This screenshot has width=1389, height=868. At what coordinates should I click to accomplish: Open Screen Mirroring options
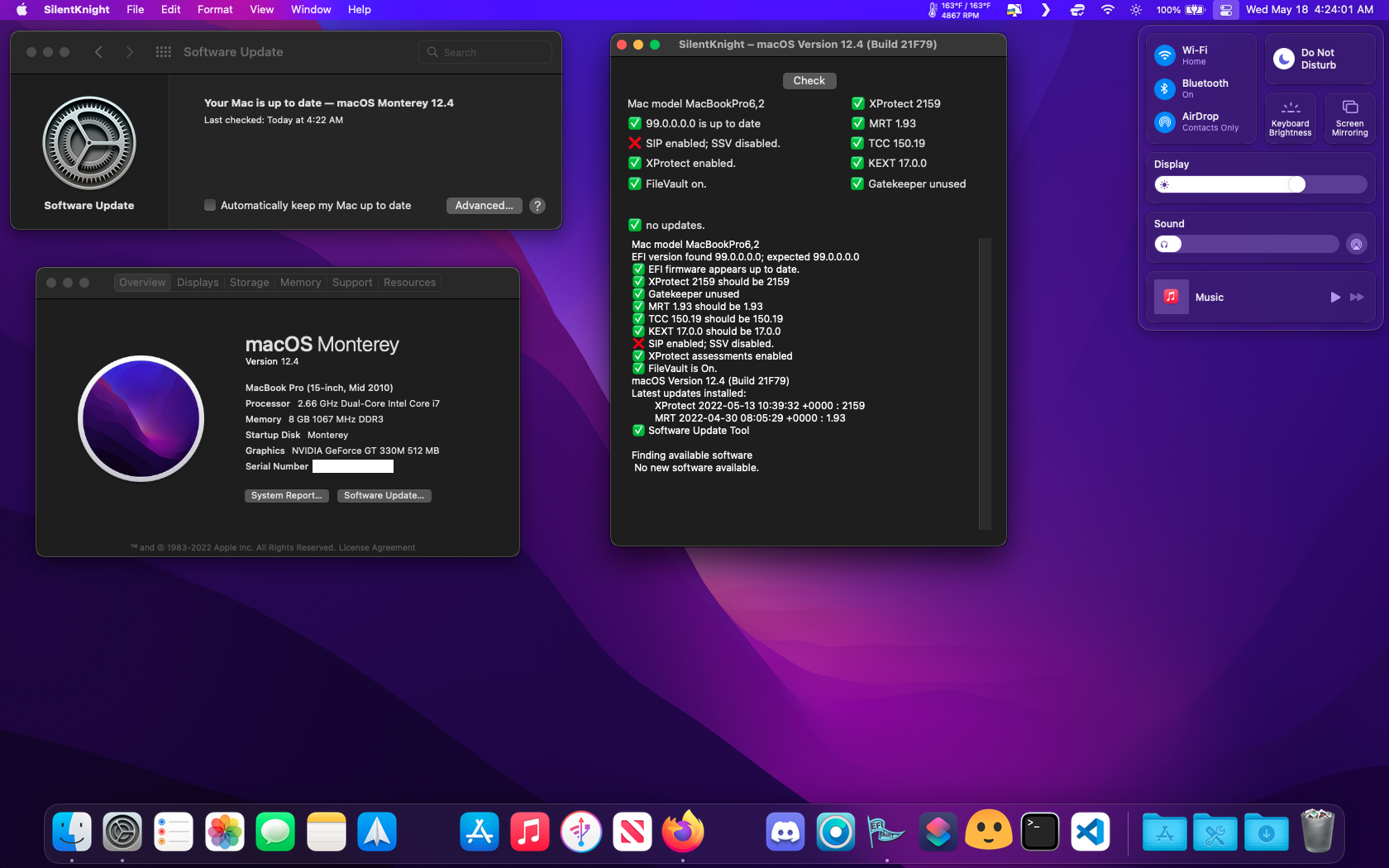click(1349, 118)
